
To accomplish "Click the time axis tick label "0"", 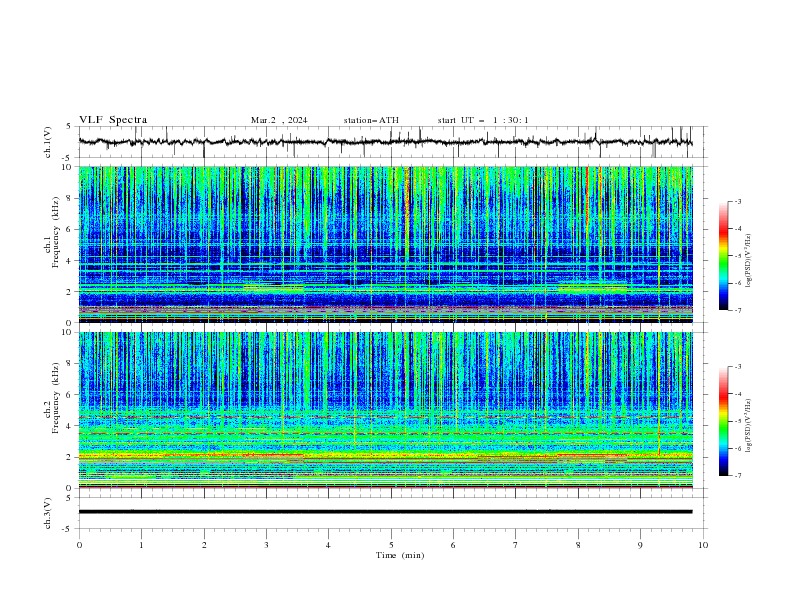I will pyautogui.click(x=79, y=545).
